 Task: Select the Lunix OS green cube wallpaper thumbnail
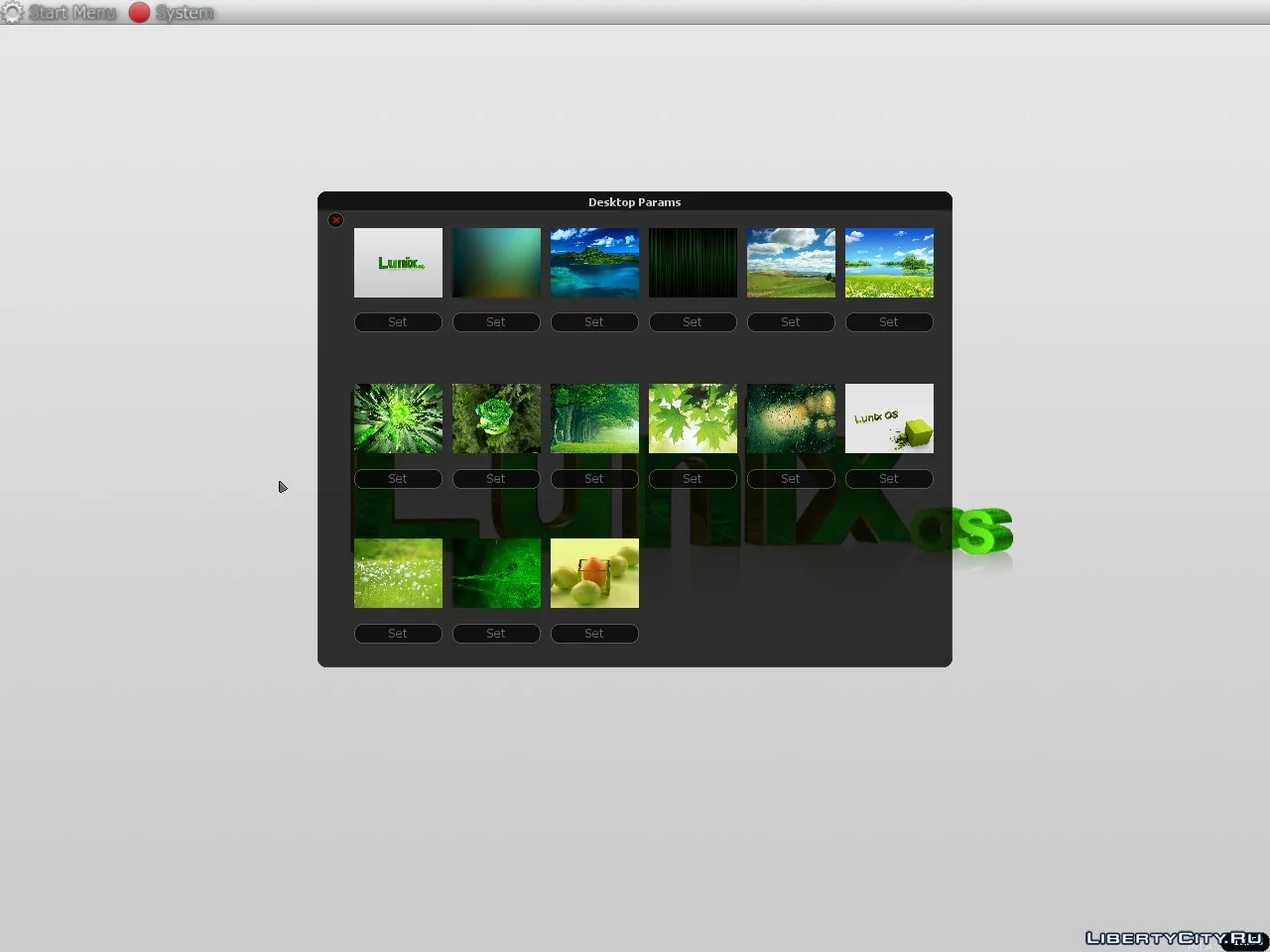(889, 418)
